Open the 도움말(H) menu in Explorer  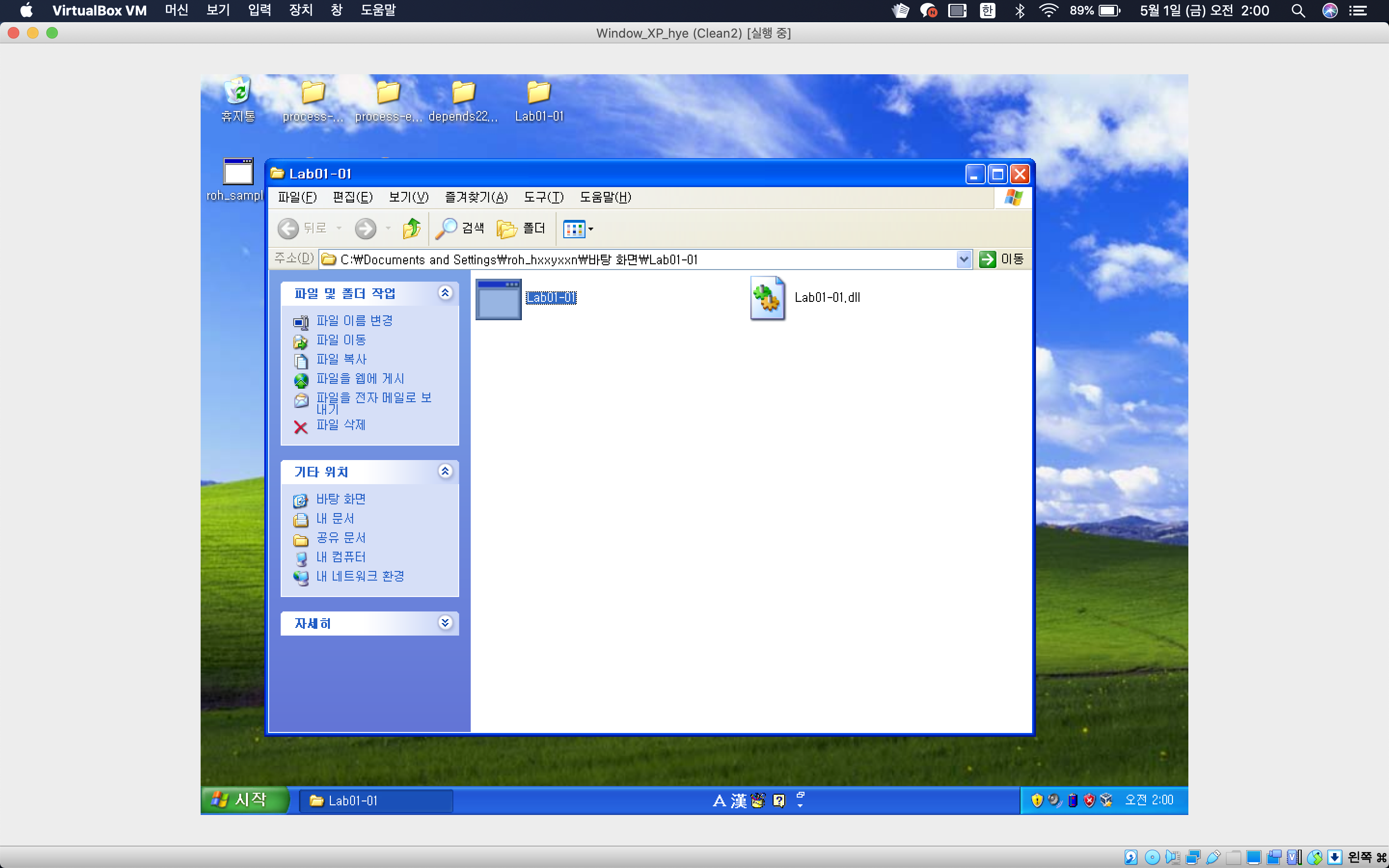click(x=606, y=198)
